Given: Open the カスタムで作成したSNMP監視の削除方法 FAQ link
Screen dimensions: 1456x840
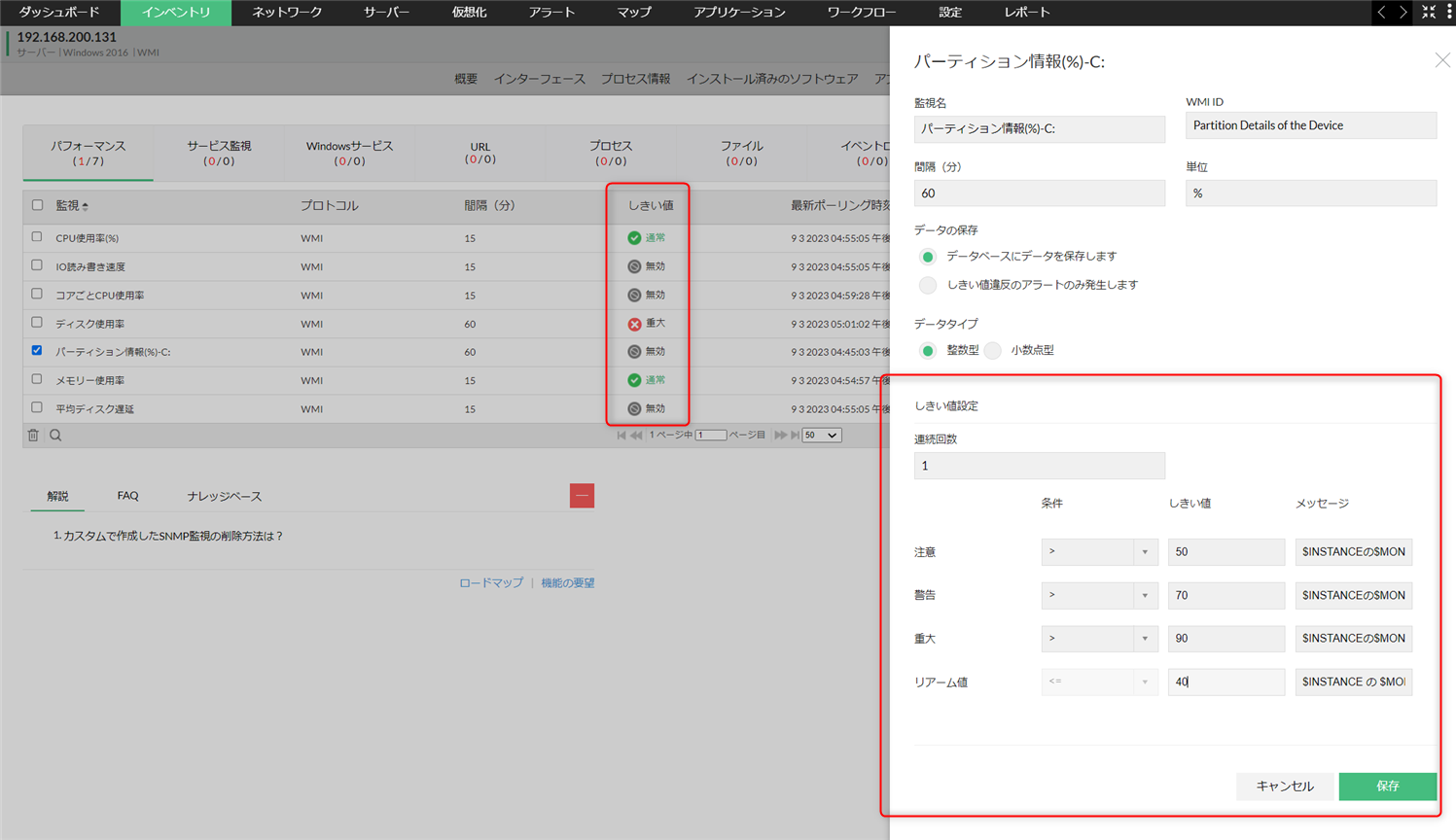Looking at the screenshot, I should click(173, 537).
